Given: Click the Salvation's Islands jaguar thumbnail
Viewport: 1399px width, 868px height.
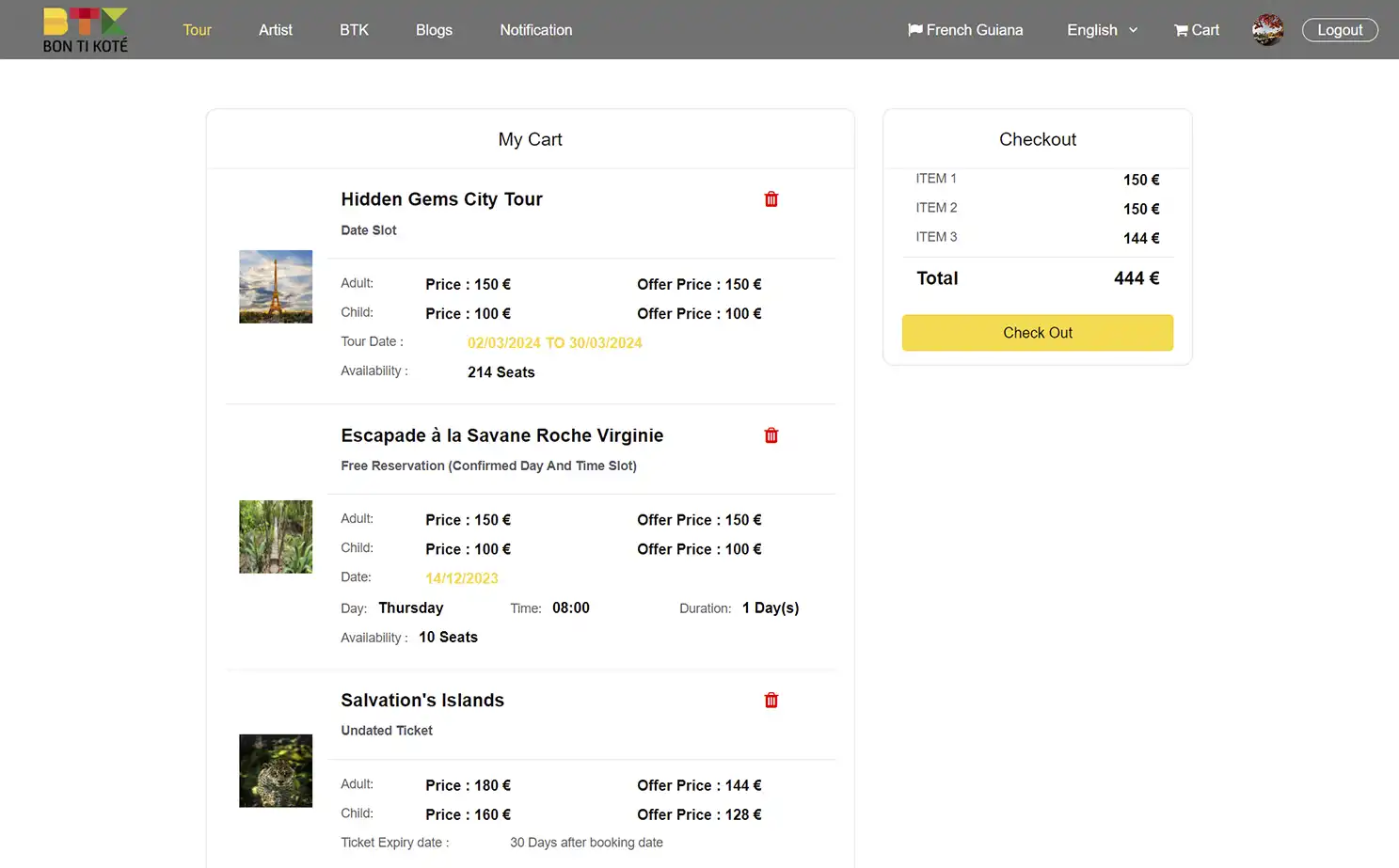Looking at the screenshot, I should 275,770.
